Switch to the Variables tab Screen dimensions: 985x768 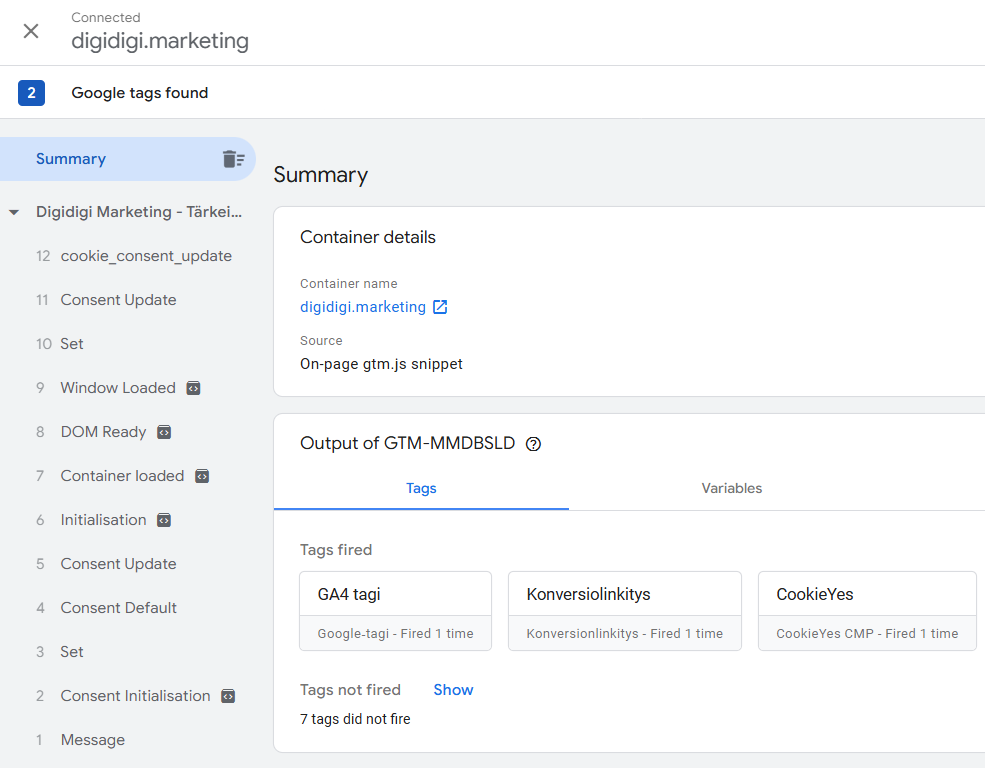pos(731,488)
